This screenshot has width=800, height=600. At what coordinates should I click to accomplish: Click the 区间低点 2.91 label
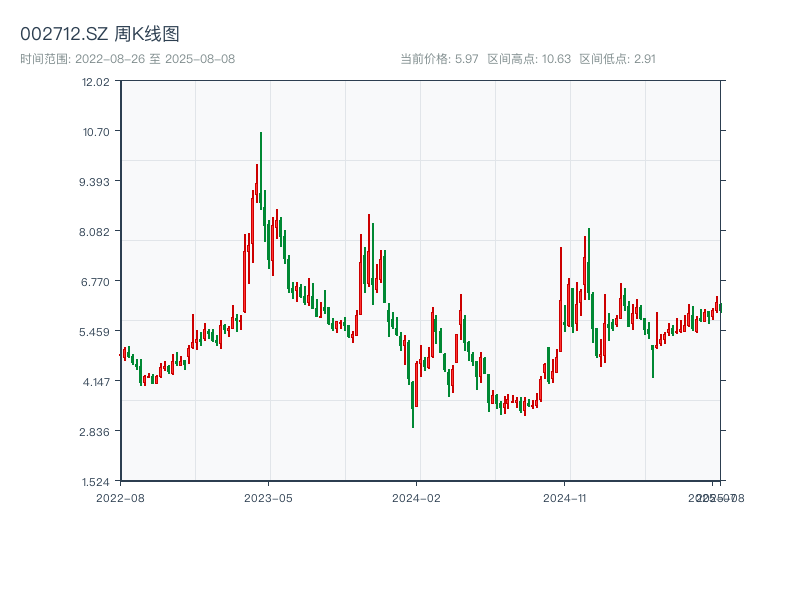point(617,59)
